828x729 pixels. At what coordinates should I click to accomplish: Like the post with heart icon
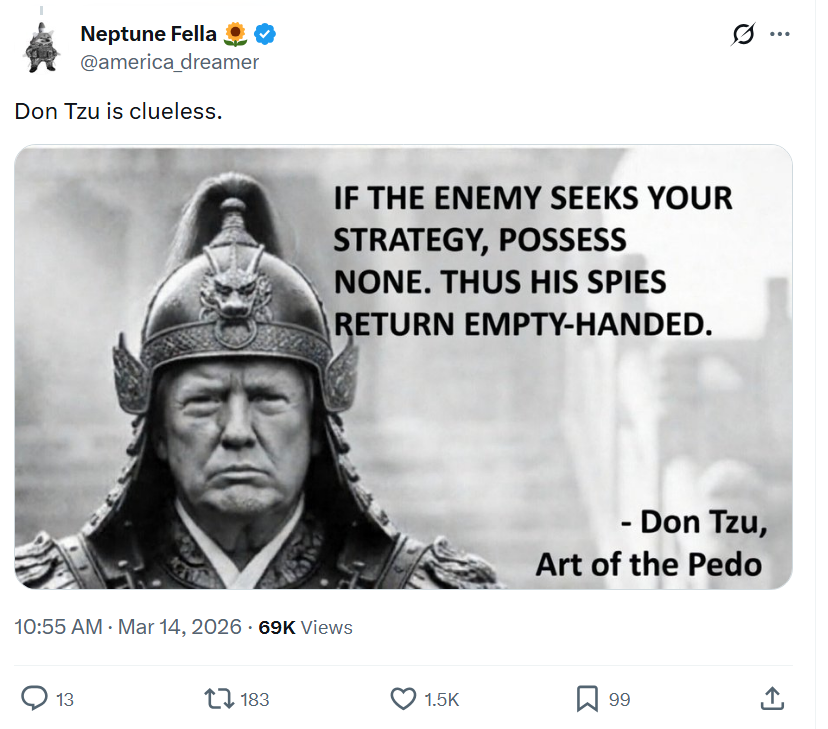[x=403, y=698]
